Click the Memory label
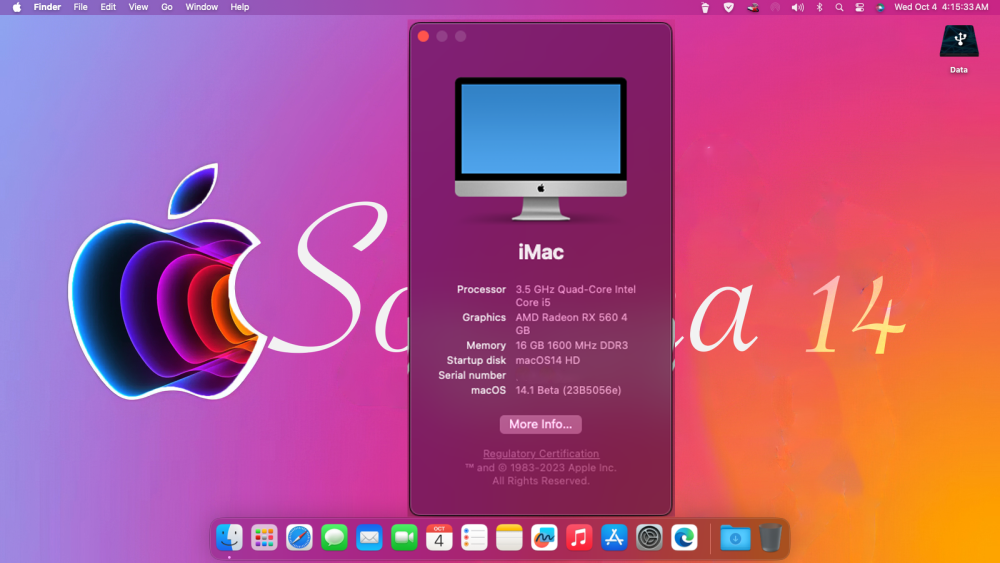The width and height of the screenshot is (1000, 563). coord(486,345)
